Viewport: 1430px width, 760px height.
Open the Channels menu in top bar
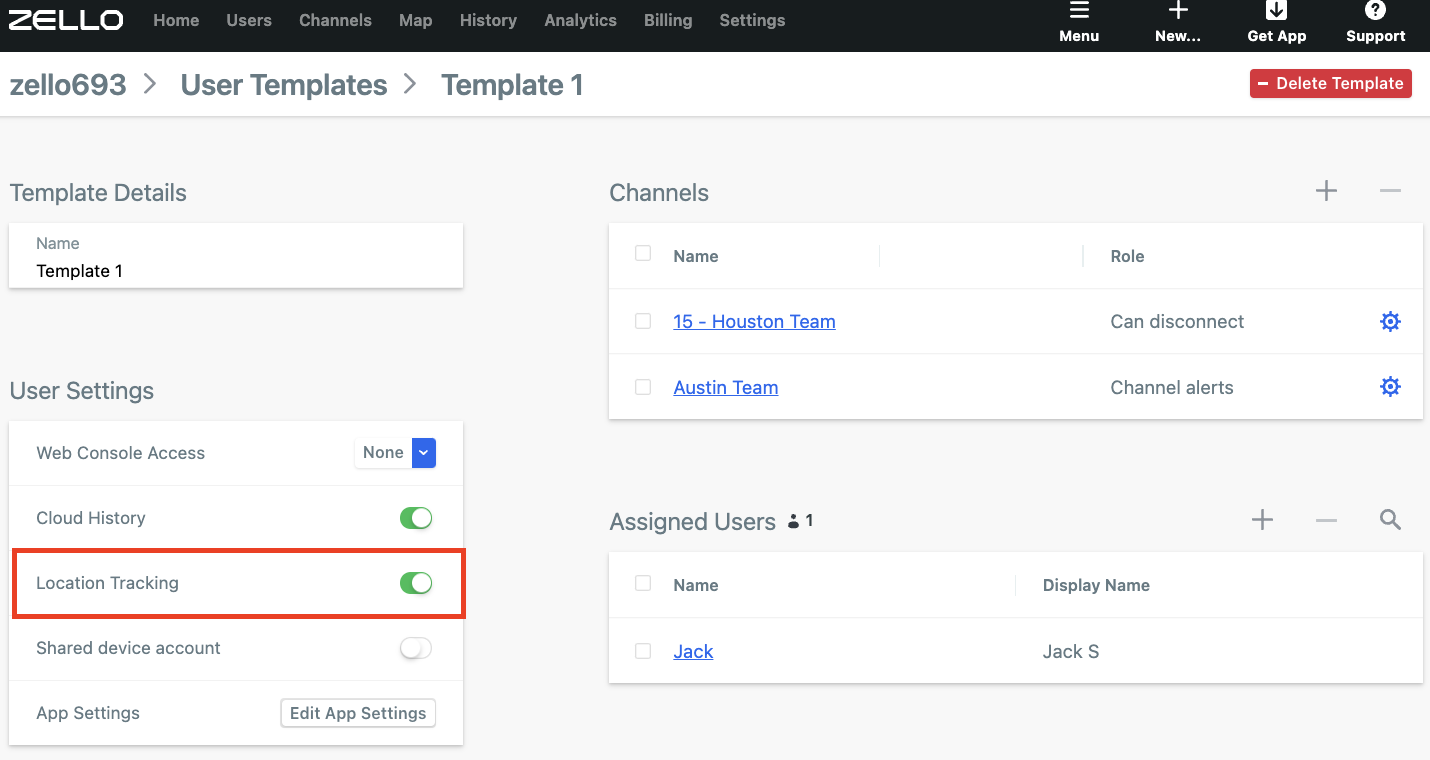pyautogui.click(x=335, y=20)
